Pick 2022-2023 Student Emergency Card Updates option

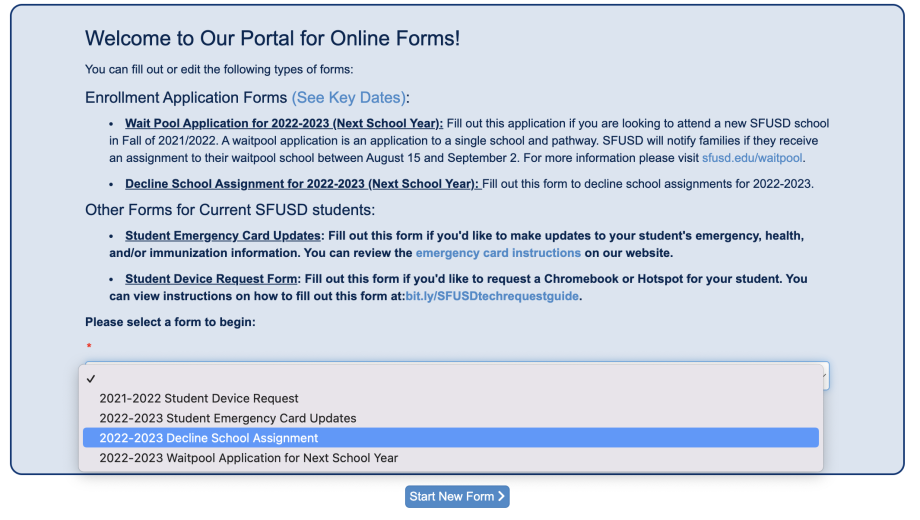pyautogui.click(x=228, y=418)
